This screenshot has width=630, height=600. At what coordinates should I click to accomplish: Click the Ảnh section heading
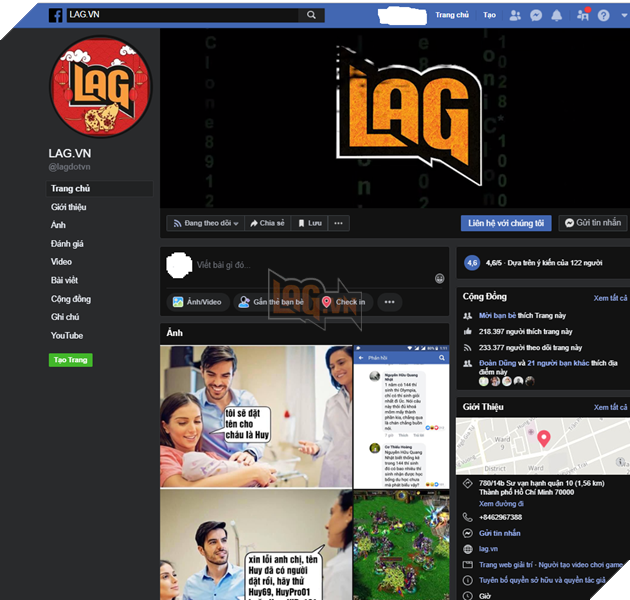point(174,333)
